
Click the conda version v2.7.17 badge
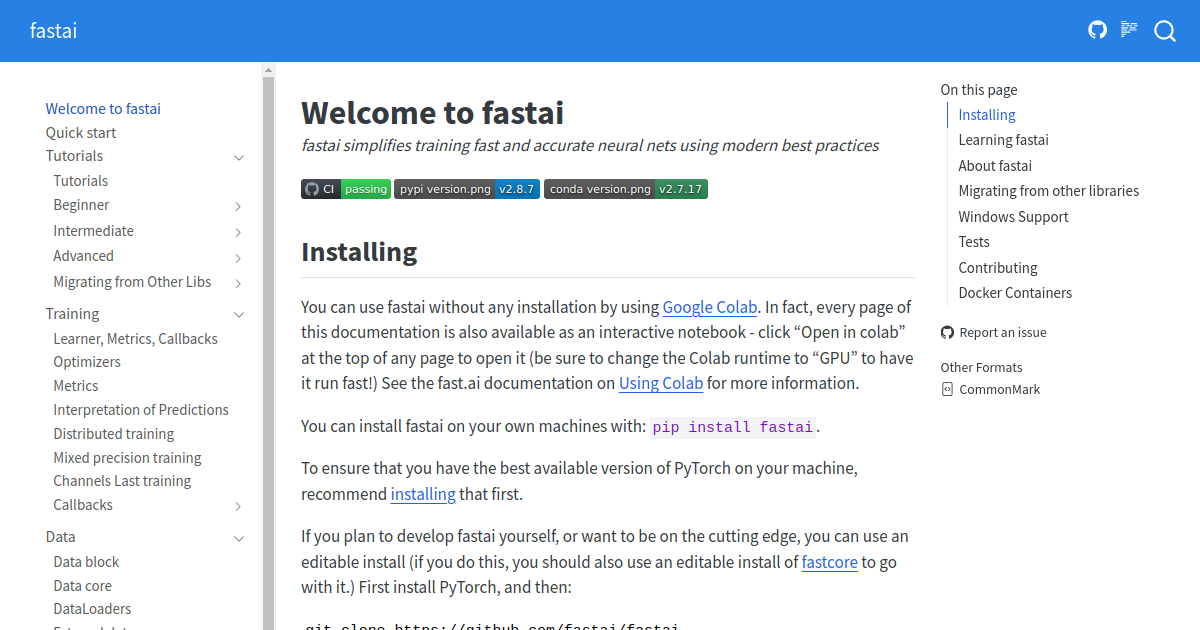(x=626, y=189)
